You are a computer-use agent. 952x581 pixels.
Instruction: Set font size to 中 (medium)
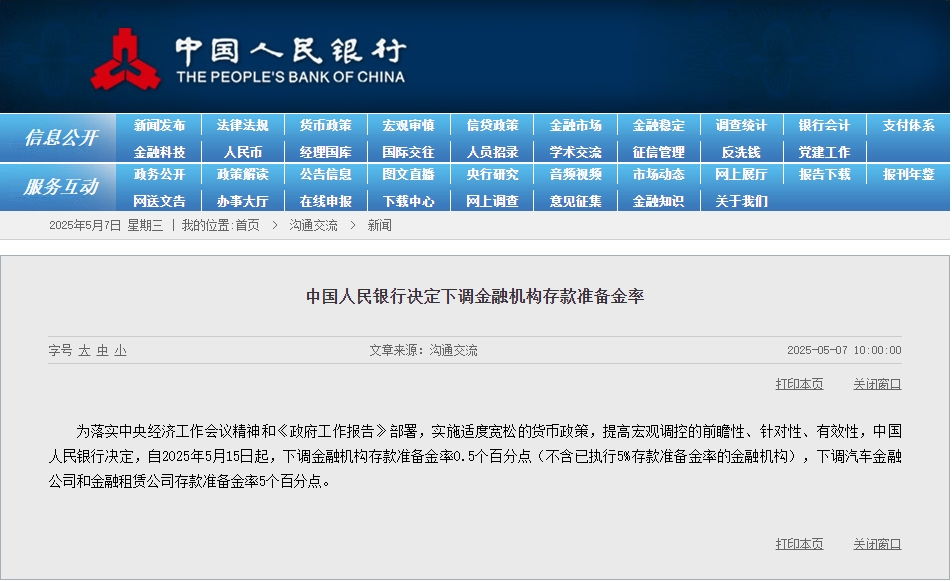click(x=102, y=351)
